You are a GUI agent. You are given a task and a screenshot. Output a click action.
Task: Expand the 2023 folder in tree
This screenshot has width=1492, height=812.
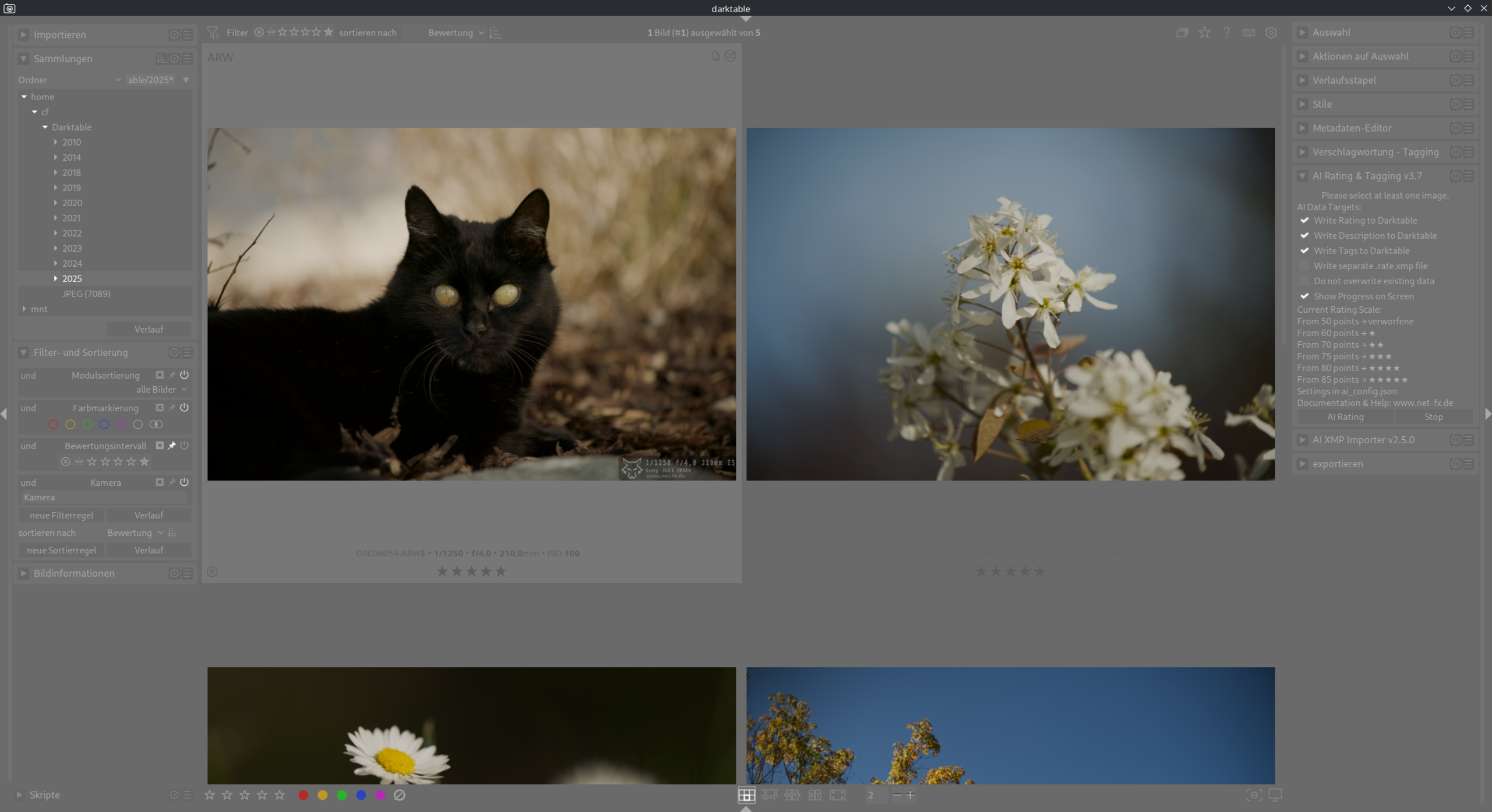coord(56,248)
